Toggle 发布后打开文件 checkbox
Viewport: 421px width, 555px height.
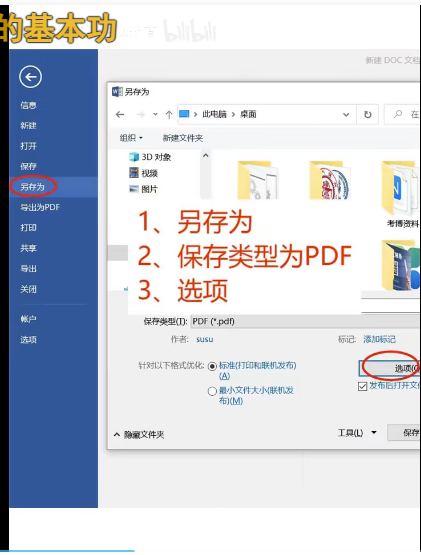tap(362, 386)
